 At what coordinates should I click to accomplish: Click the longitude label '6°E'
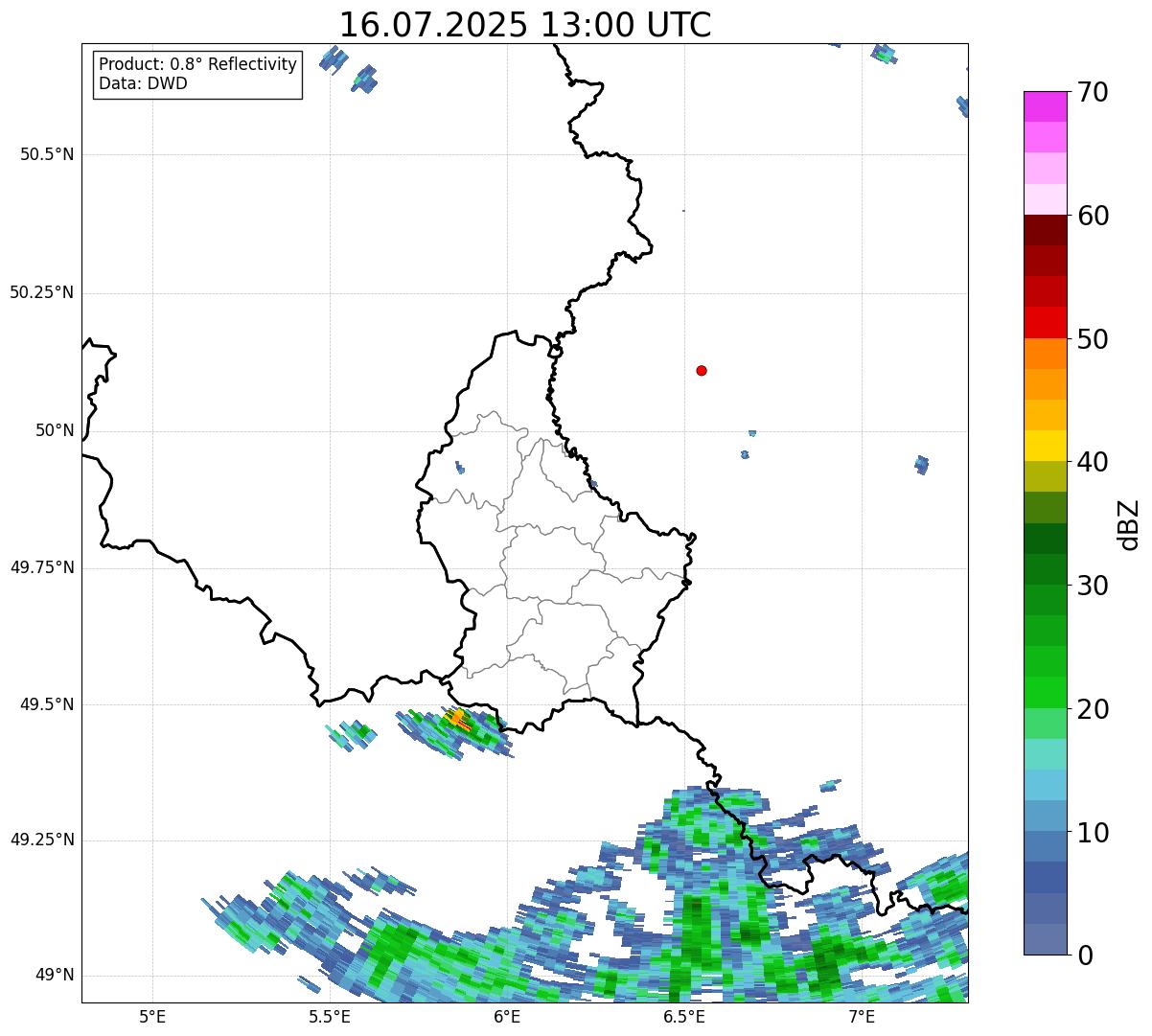(507, 1016)
